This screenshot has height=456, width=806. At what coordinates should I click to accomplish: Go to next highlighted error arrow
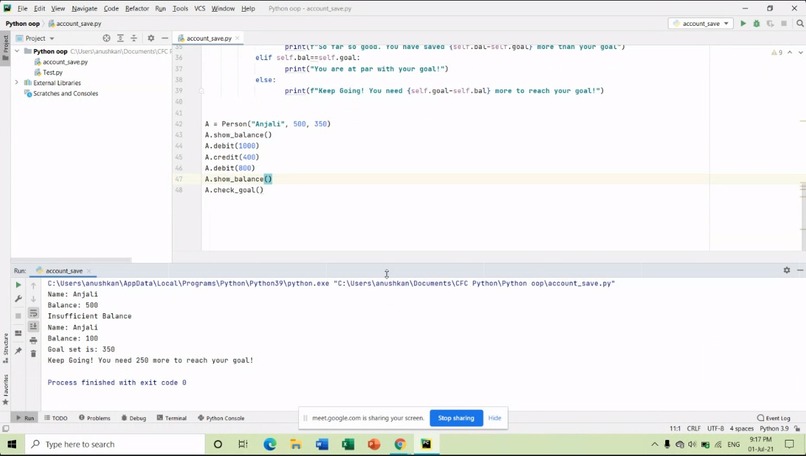(799, 52)
